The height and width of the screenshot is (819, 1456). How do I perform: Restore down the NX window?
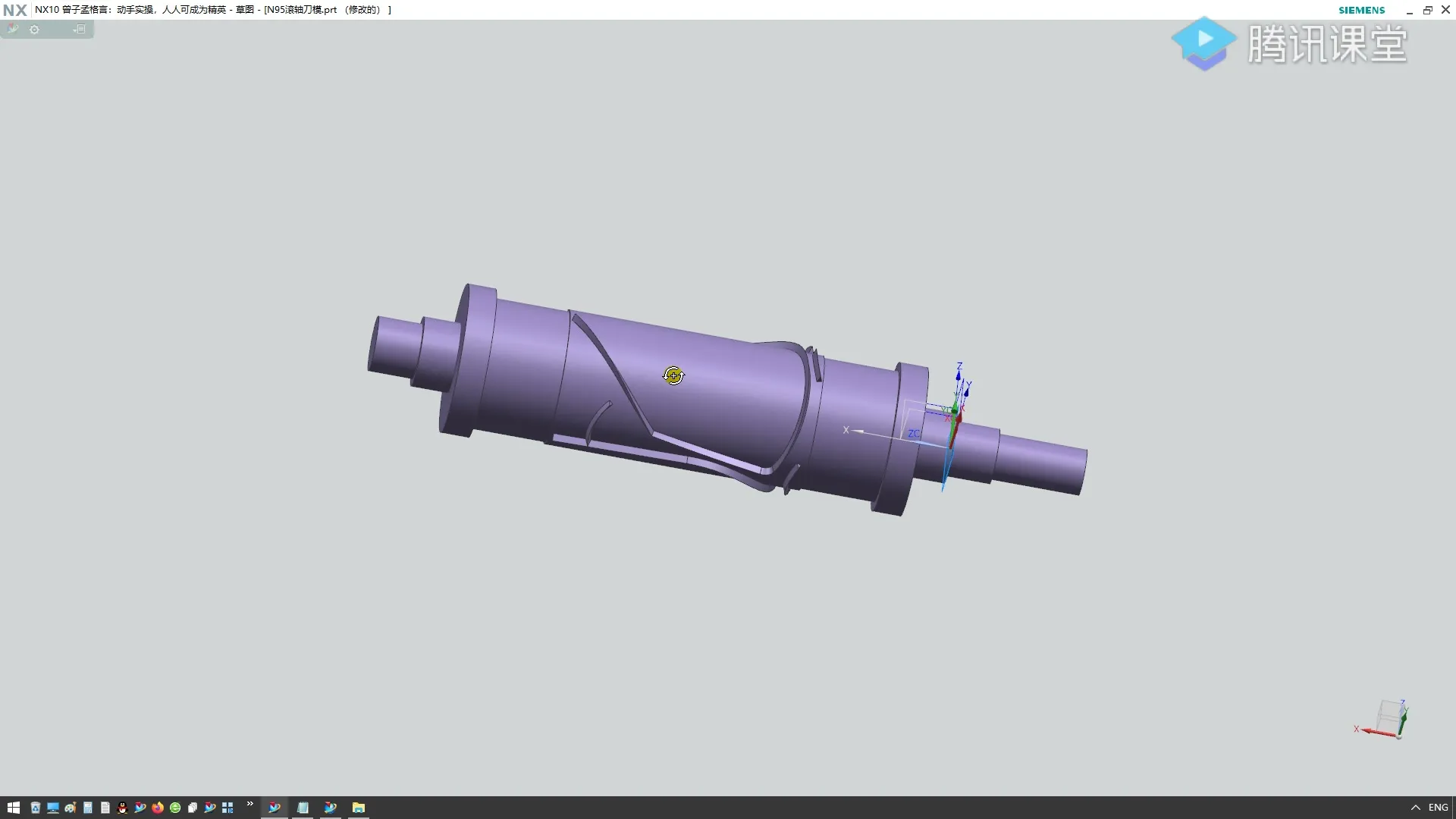[x=1427, y=10]
